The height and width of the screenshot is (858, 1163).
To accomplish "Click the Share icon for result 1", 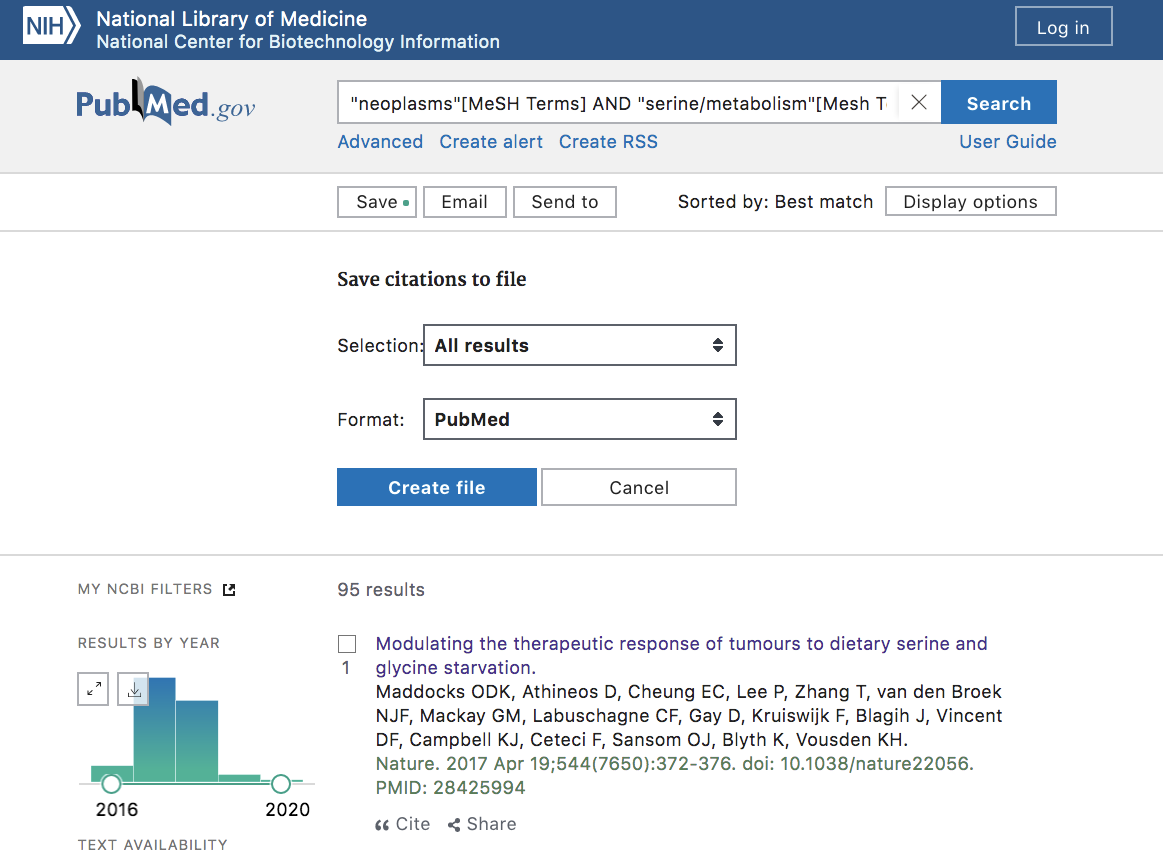I will (454, 825).
